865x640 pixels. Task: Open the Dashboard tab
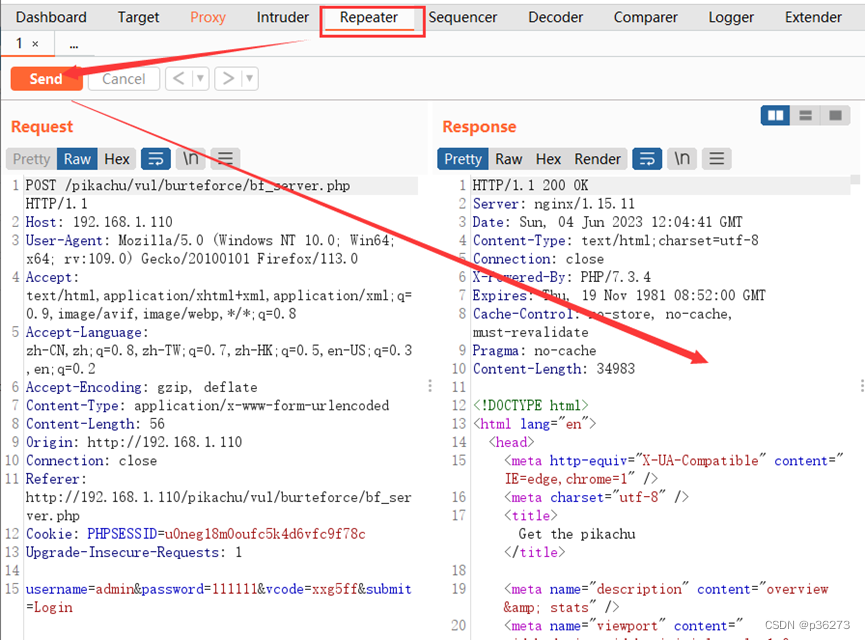[51, 18]
